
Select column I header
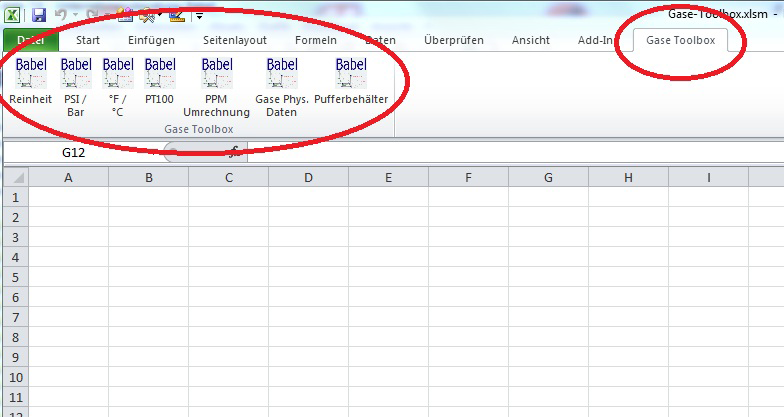click(708, 178)
